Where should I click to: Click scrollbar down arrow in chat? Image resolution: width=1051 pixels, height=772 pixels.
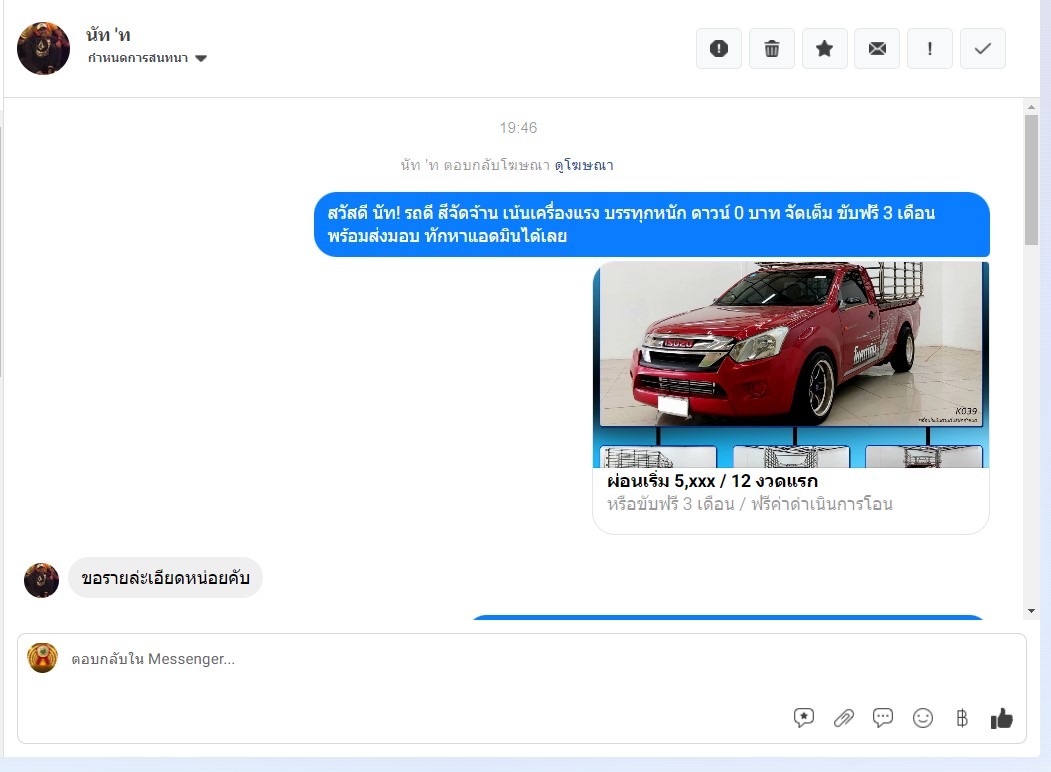(x=1031, y=611)
